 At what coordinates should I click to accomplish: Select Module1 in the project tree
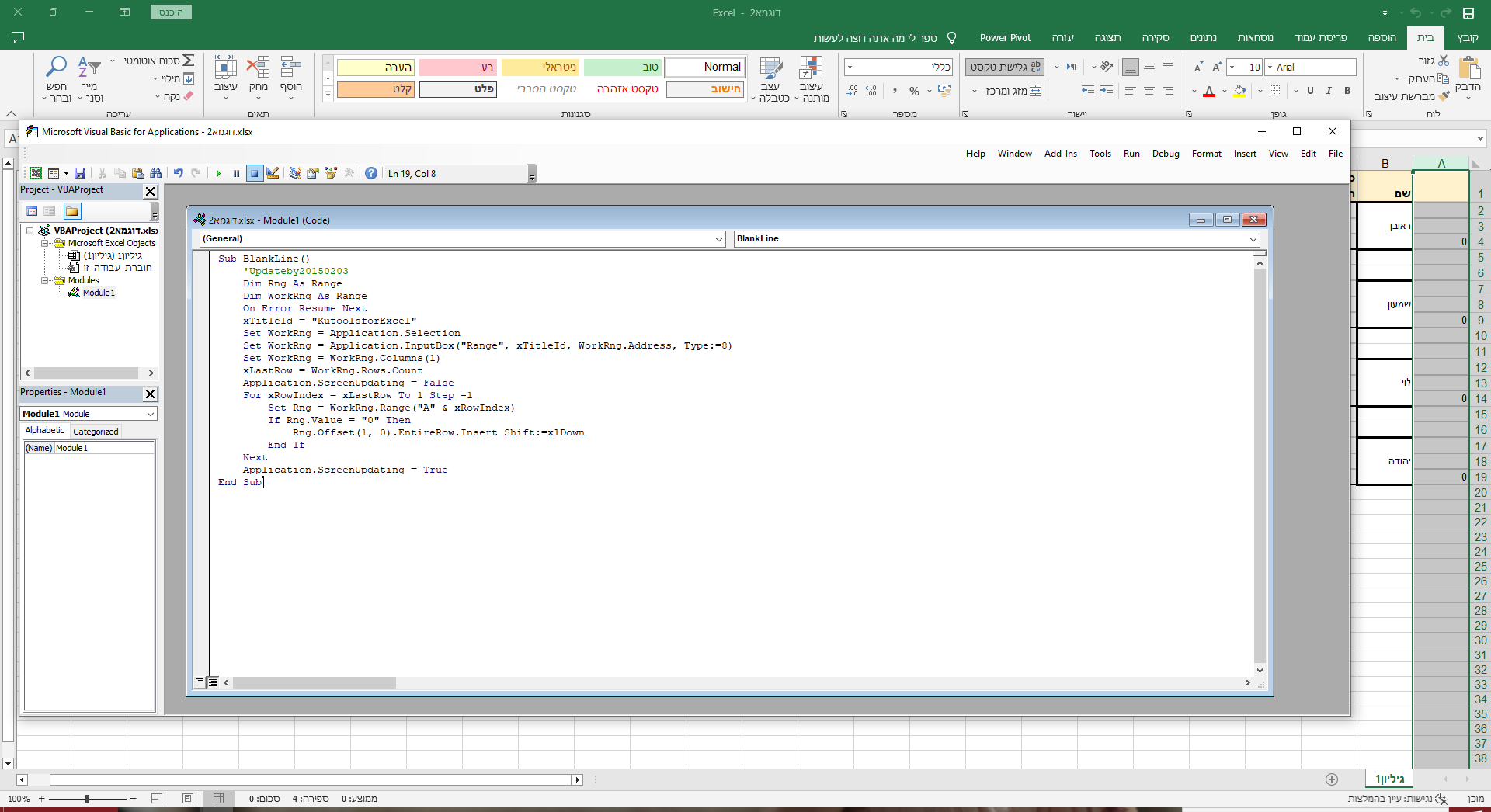point(99,293)
